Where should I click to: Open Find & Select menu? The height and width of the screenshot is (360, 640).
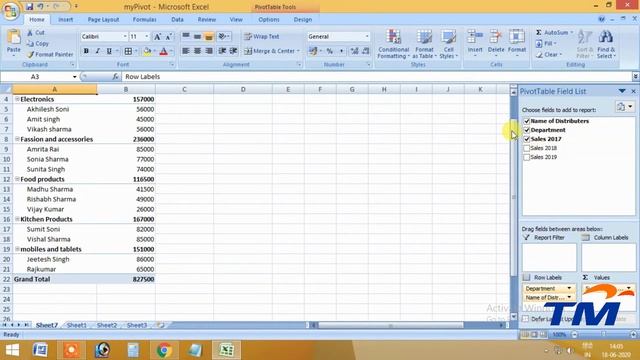tap(606, 44)
